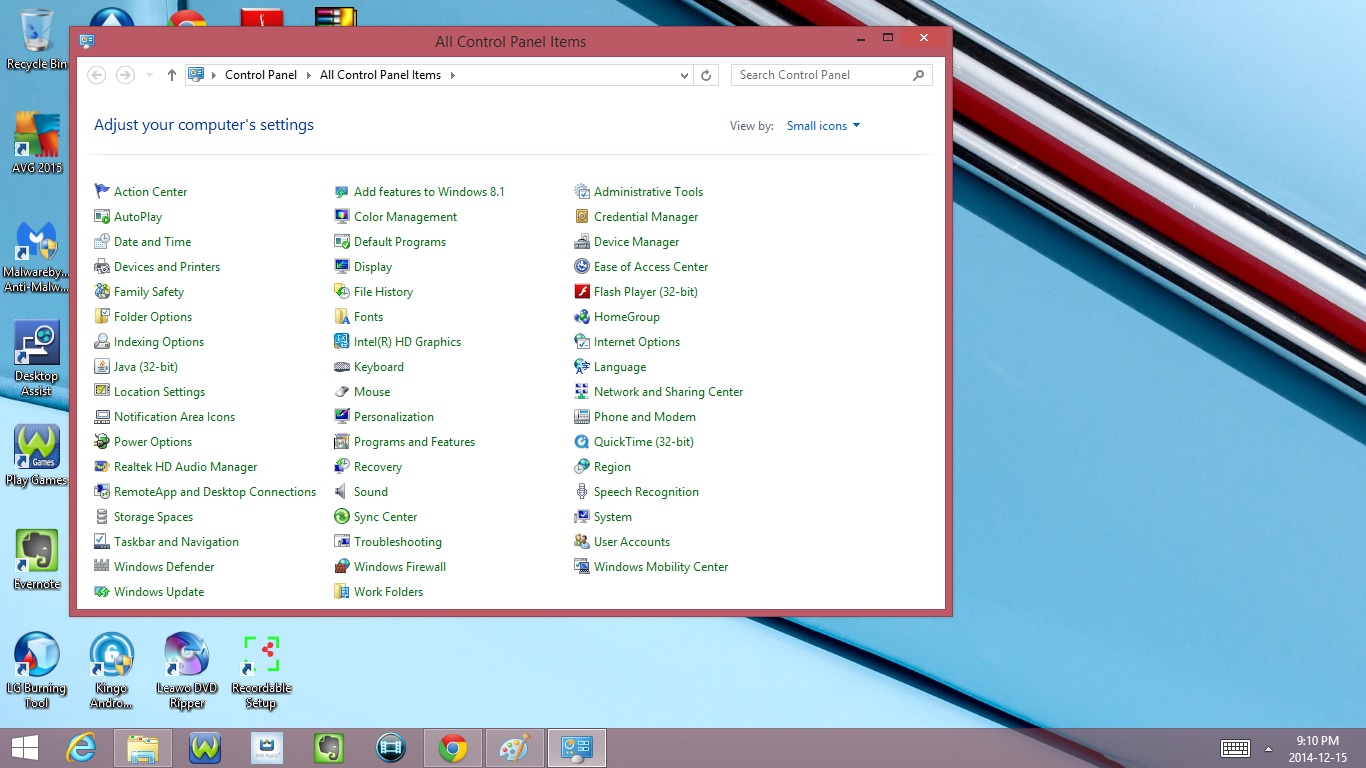
Task: Click the Windows Update icon
Action: [102, 591]
